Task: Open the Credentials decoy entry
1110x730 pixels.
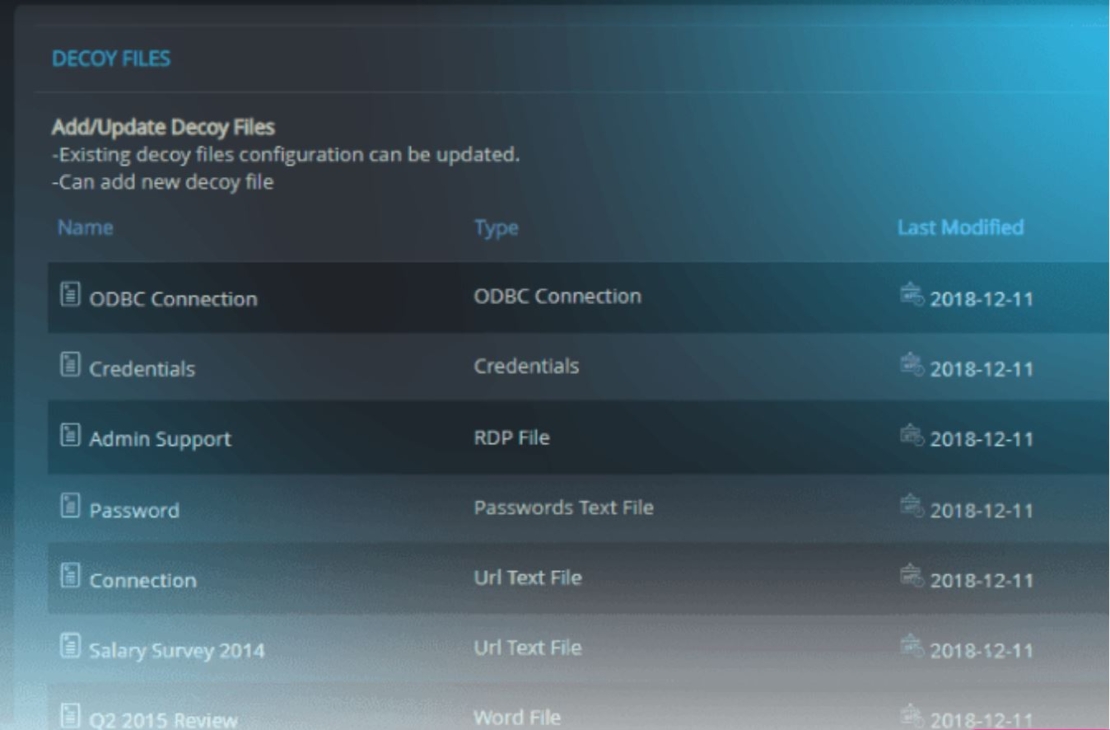Action: point(450,365)
